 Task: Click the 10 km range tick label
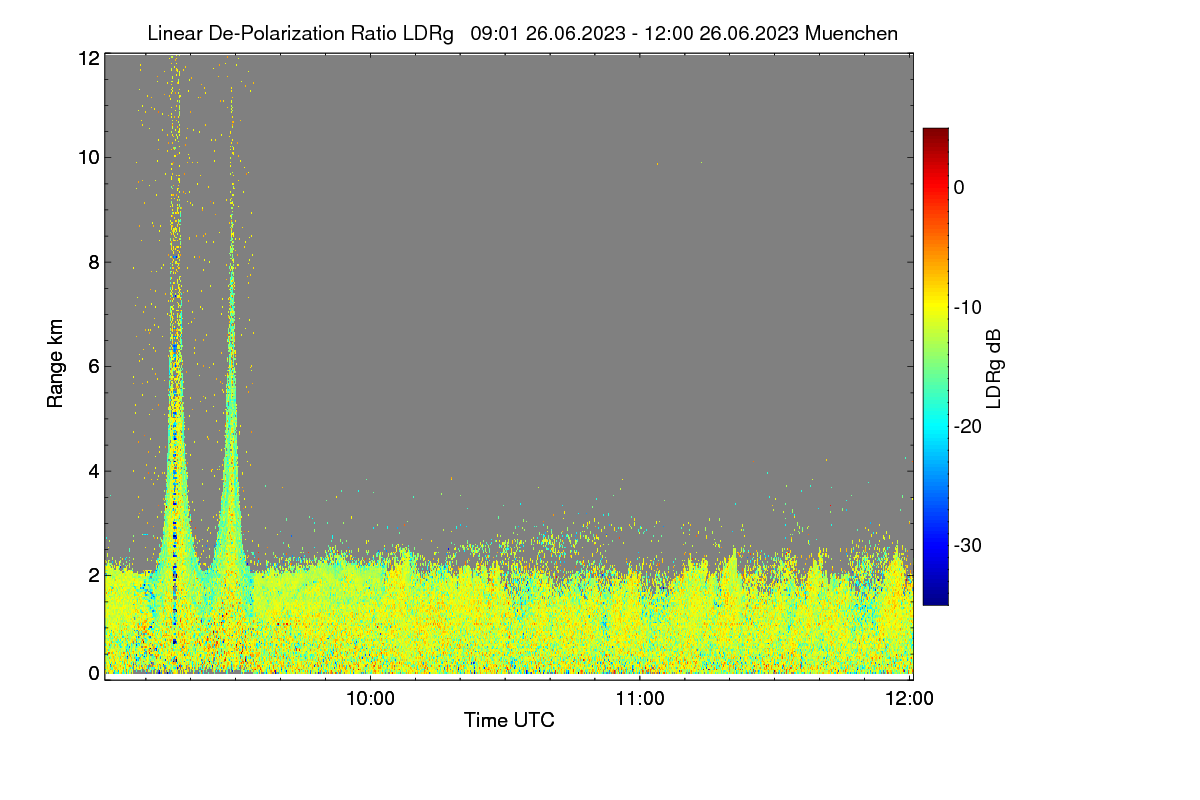point(89,157)
